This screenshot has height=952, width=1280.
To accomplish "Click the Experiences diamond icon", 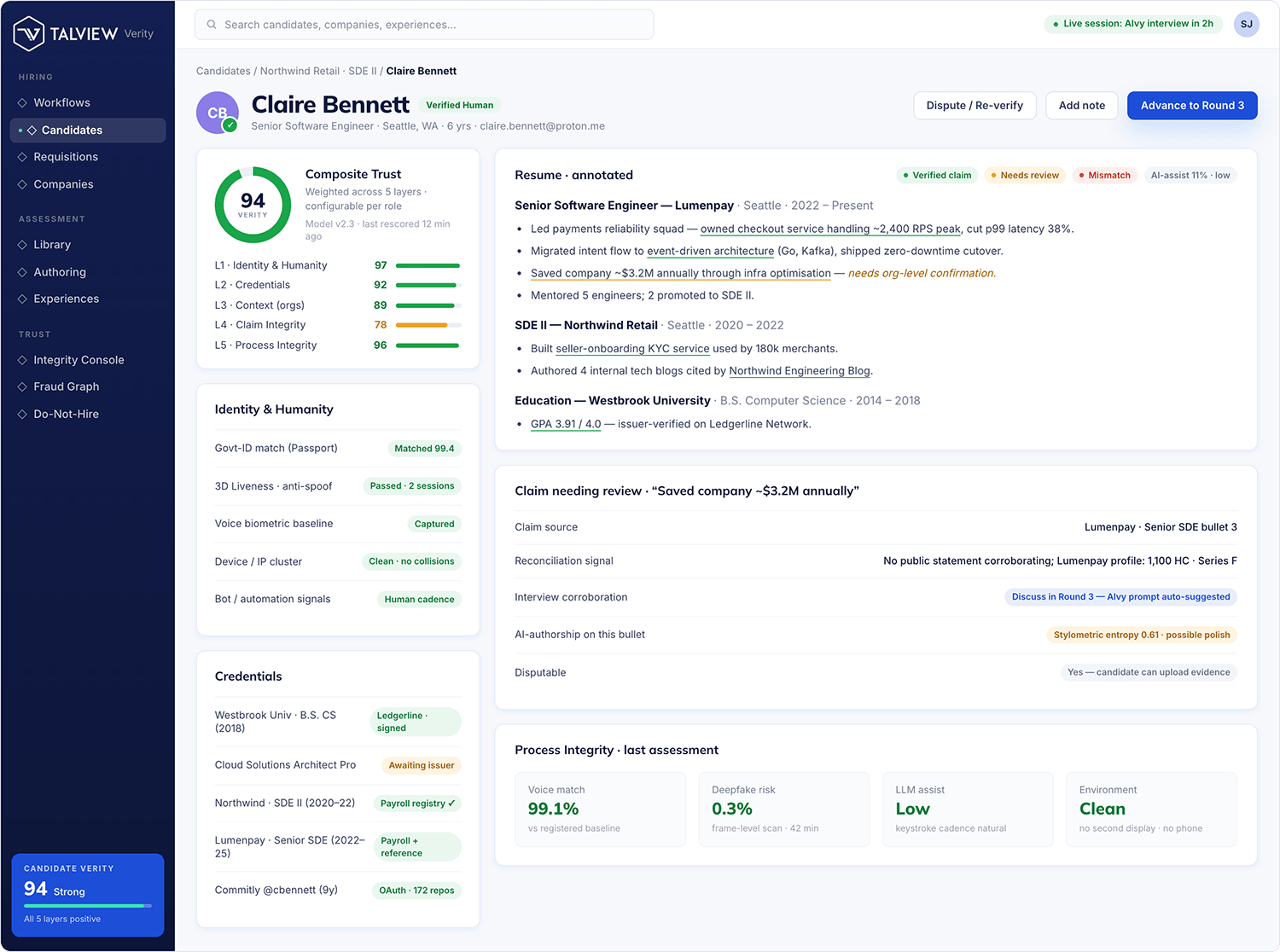I will 22,299.
